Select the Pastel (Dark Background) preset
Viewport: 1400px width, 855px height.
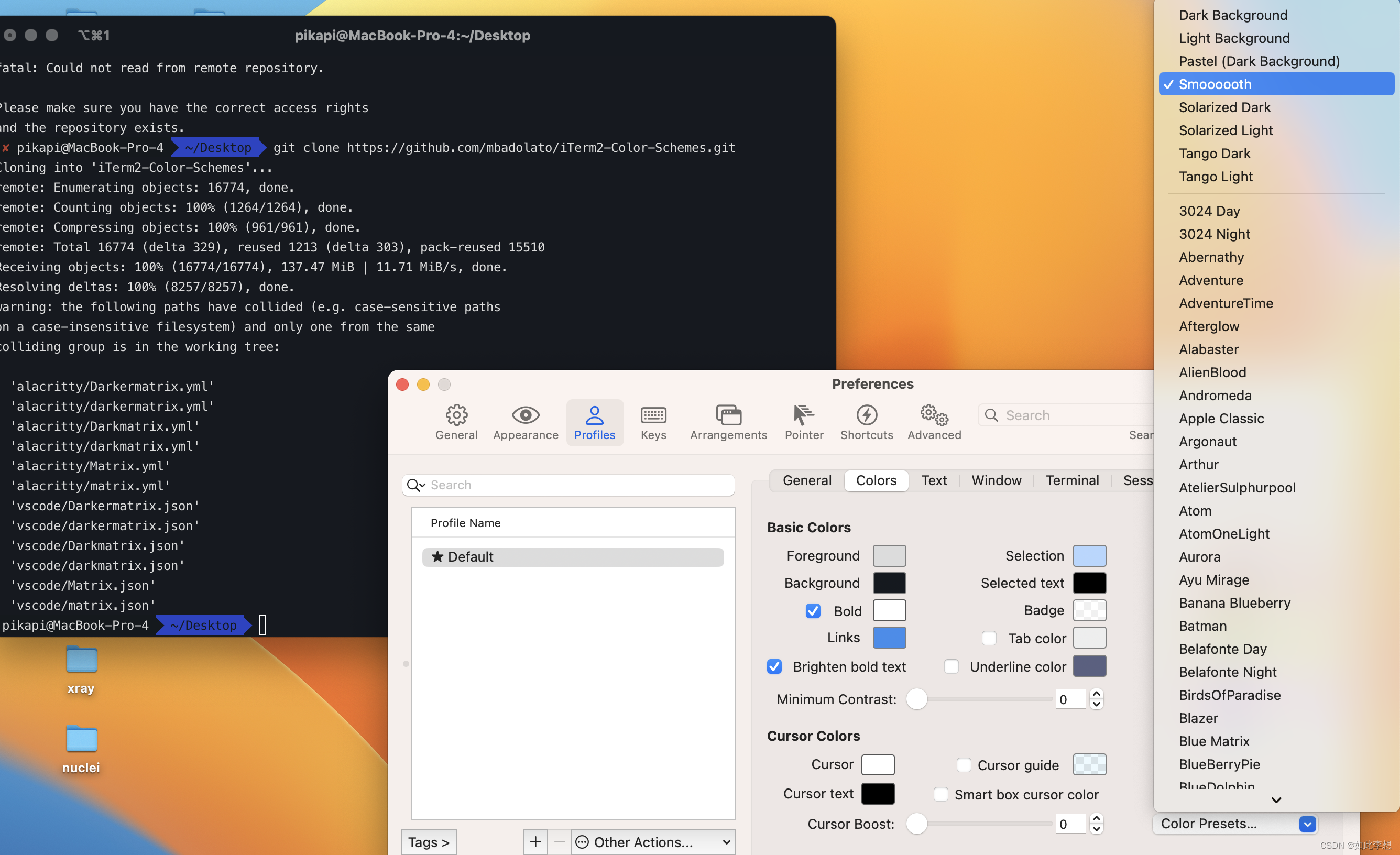point(1276,61)
